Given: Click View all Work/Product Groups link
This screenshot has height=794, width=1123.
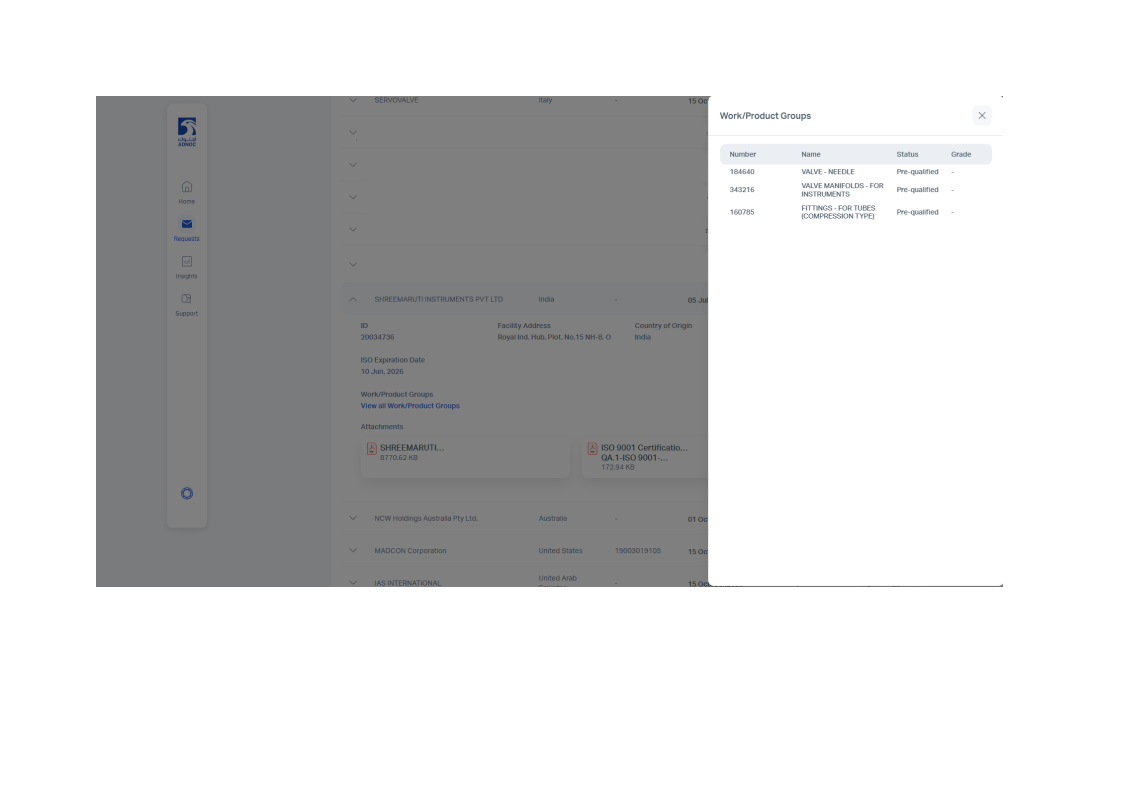Looking at the screenshot, I should [x=410, y=406].
